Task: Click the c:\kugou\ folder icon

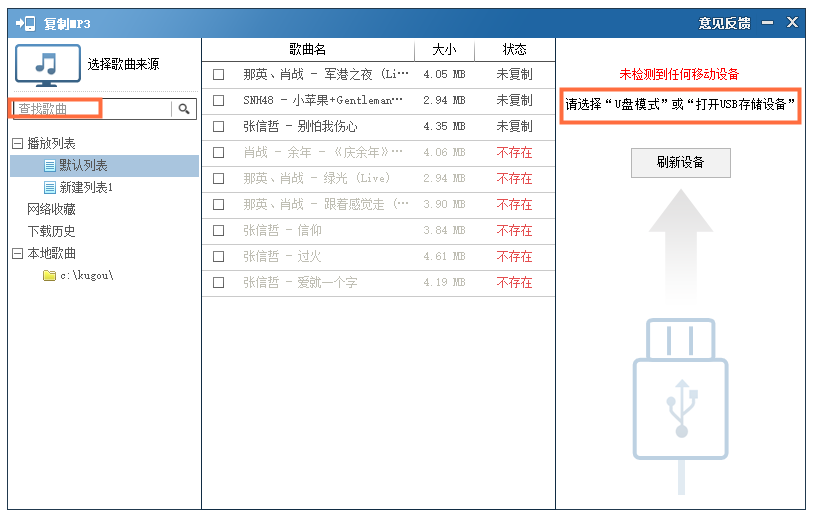Action: click(49, 275)
